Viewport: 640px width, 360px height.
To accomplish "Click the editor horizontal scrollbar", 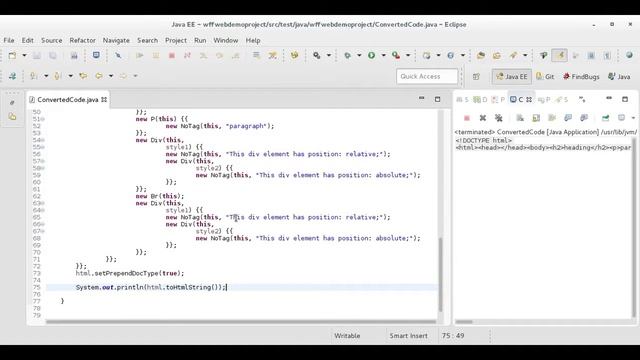I will [x=241, y=322].
